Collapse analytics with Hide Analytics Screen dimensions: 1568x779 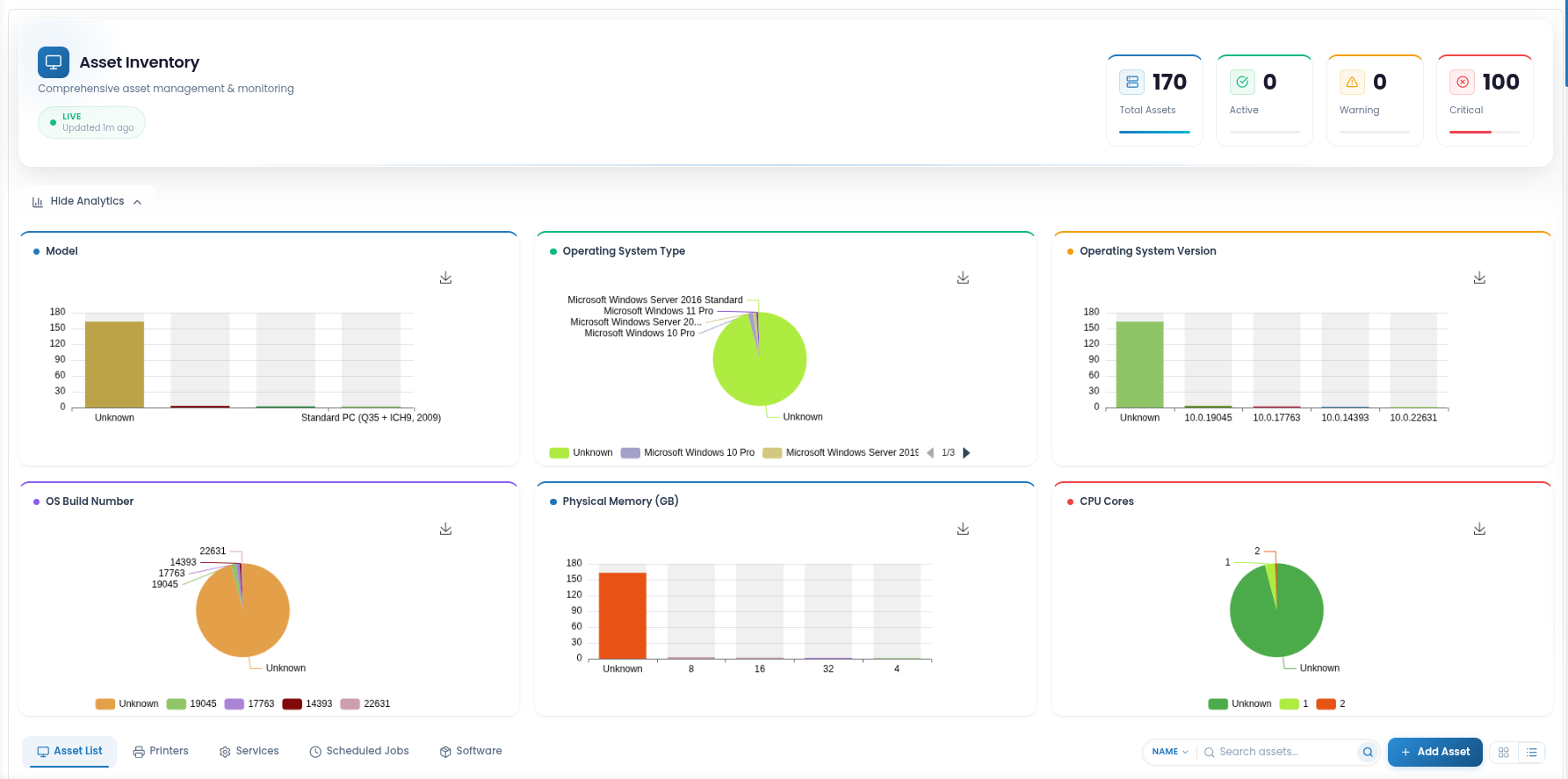[x=87, y=201]
